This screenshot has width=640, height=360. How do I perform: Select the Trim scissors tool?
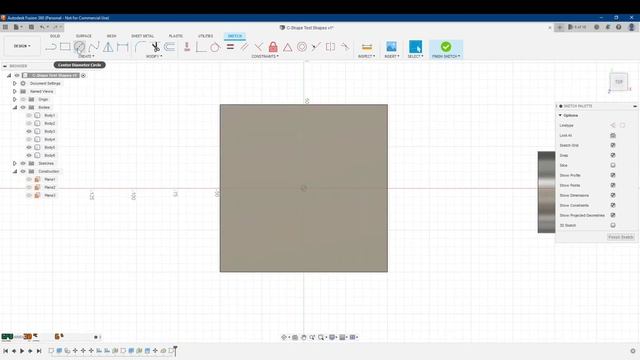155,47
